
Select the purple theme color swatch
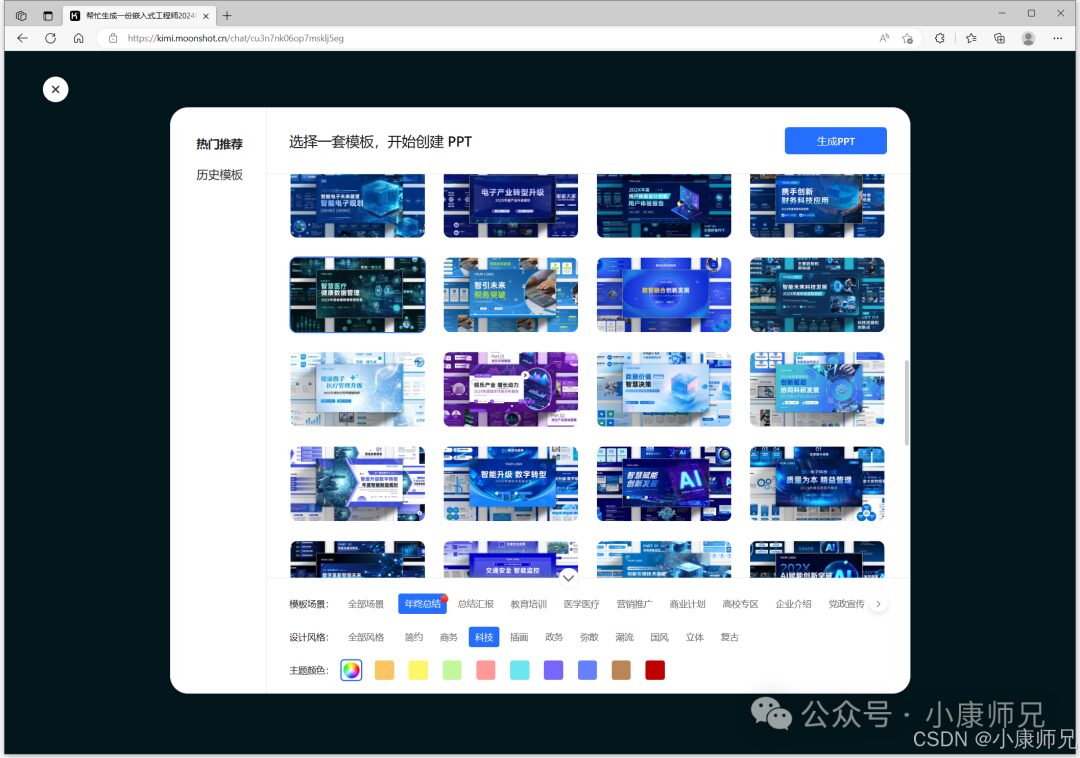(x=553, y=670)
